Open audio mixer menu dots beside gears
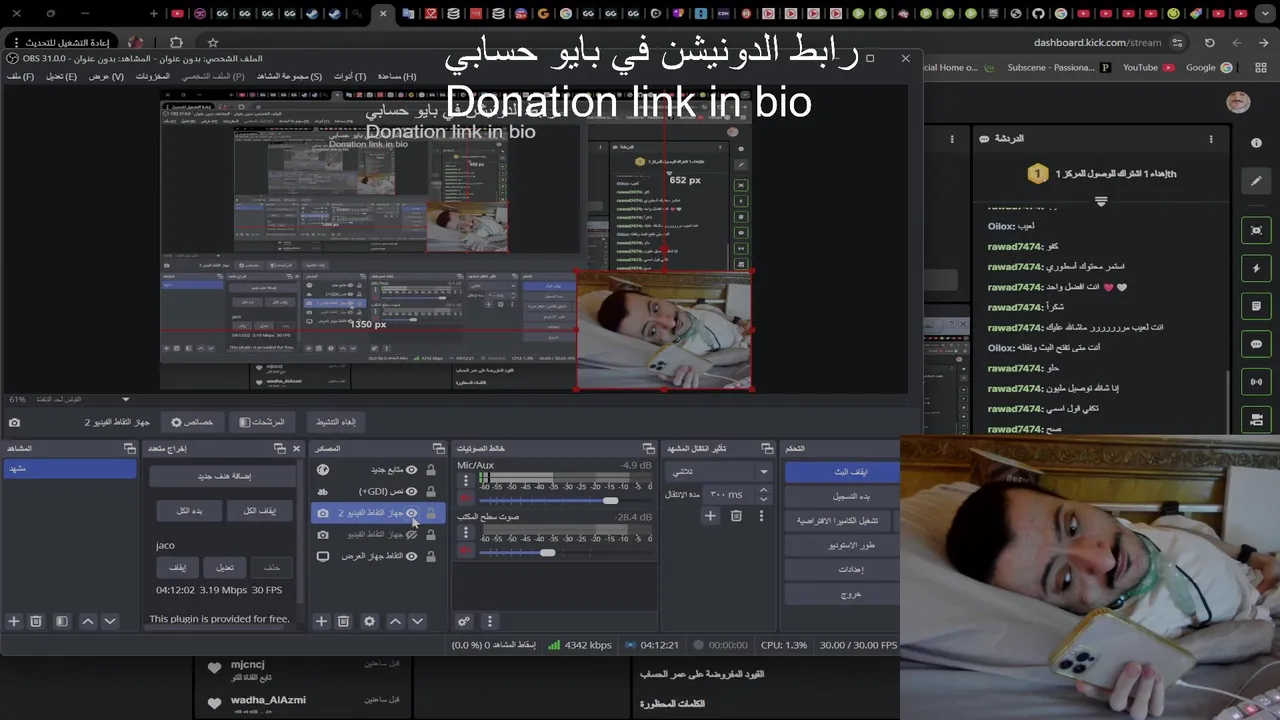The height and width of the screenshot is (720, 1280). [x=489, y=621]
